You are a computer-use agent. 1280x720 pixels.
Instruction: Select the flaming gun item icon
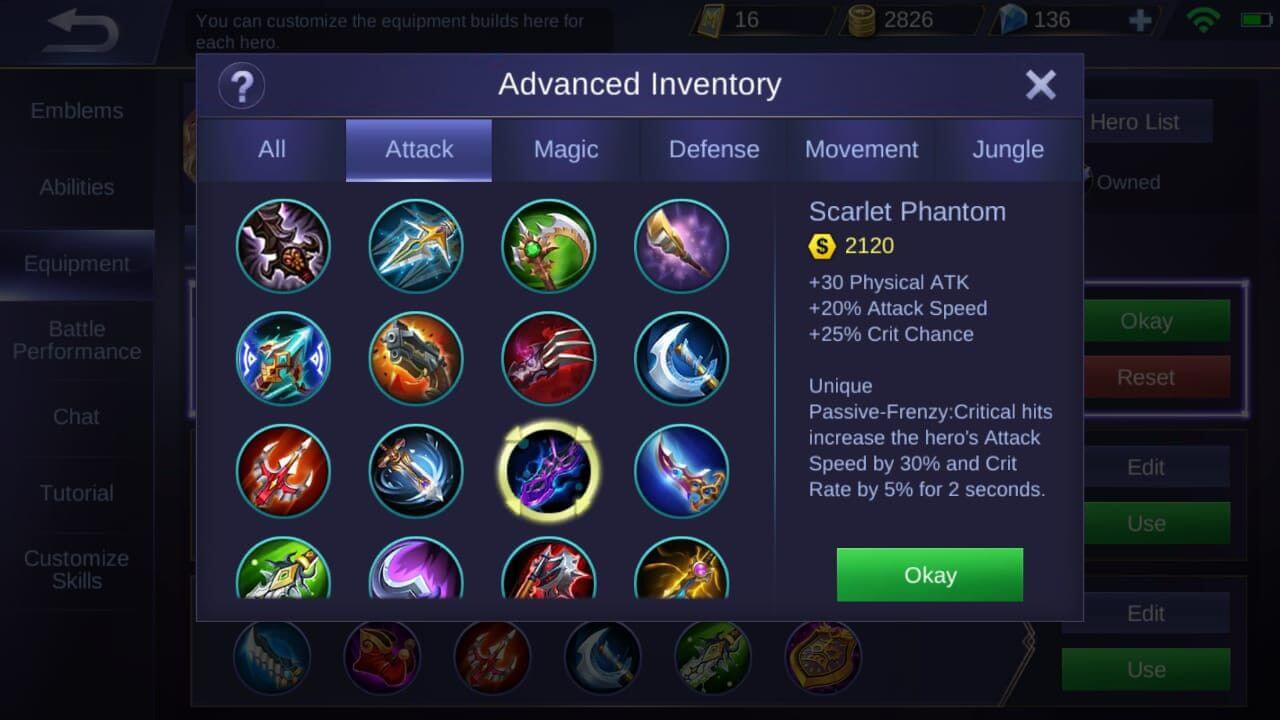pyautogui.click(x=416, y=358)
